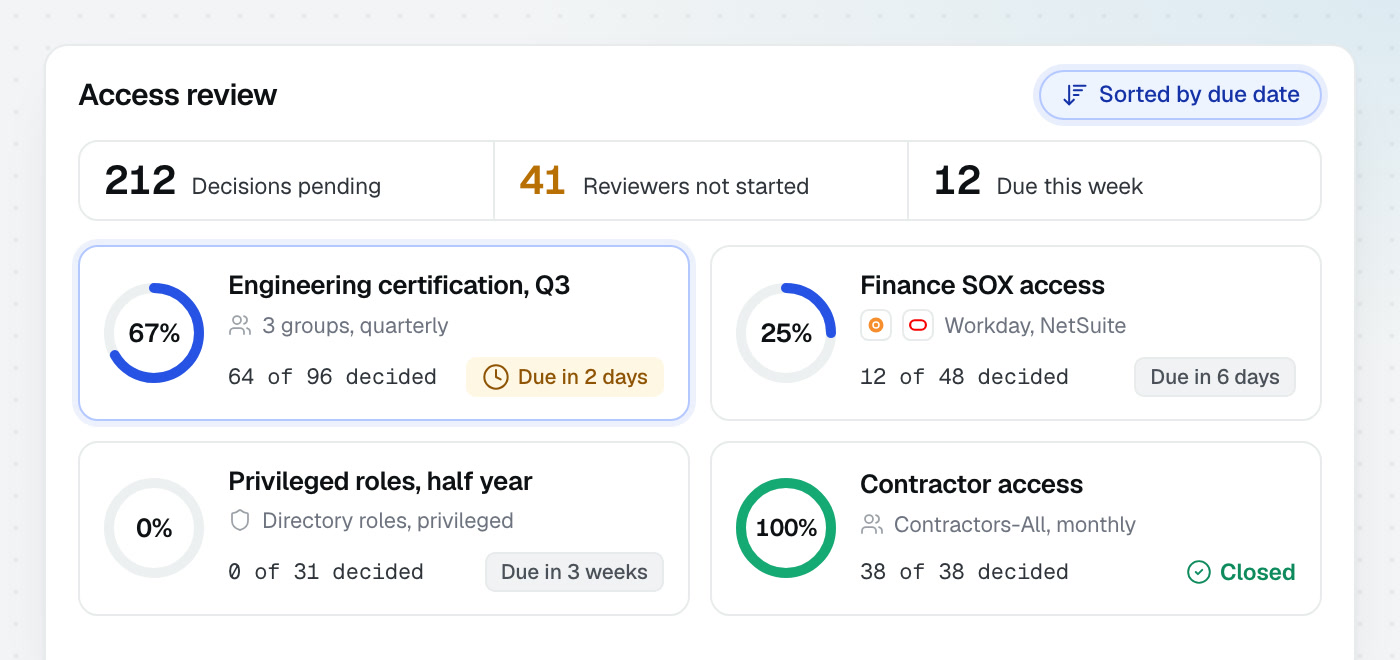
Task: Click the check circle icon next to Closed
Action: (x=1198, y=572)
